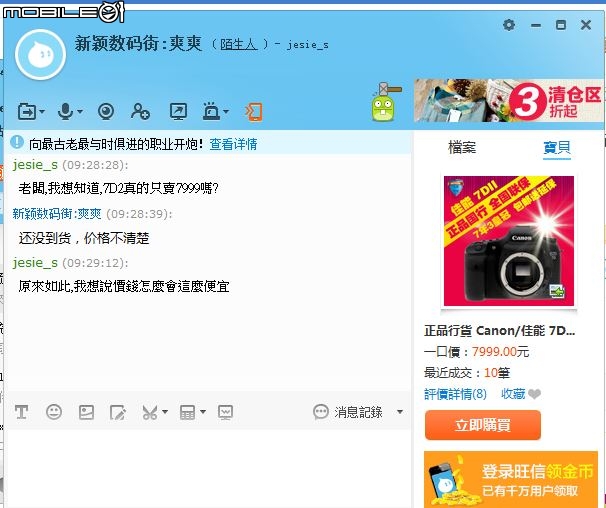This screenshot has width=606, height=508.
Task: Expand the message history dropdown arrow
Action: [x=400, y=412]
